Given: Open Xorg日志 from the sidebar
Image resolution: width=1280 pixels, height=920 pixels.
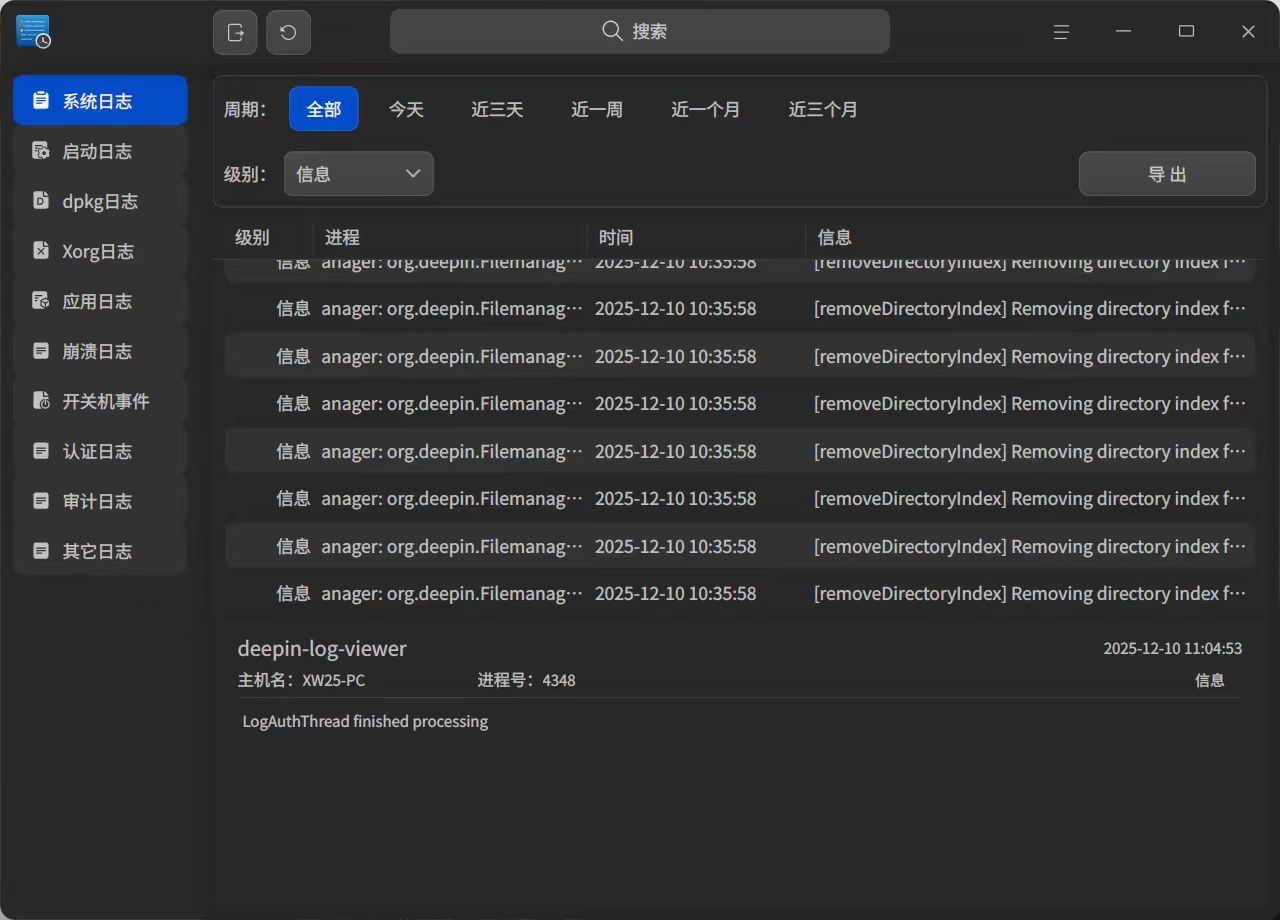Looking at the screenshot, I should (99, 251).
